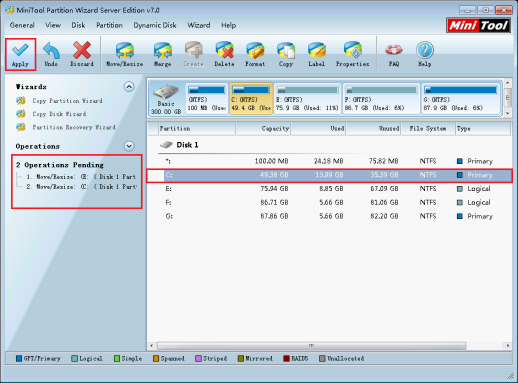Open the Wizard menu

coord(199,25)
